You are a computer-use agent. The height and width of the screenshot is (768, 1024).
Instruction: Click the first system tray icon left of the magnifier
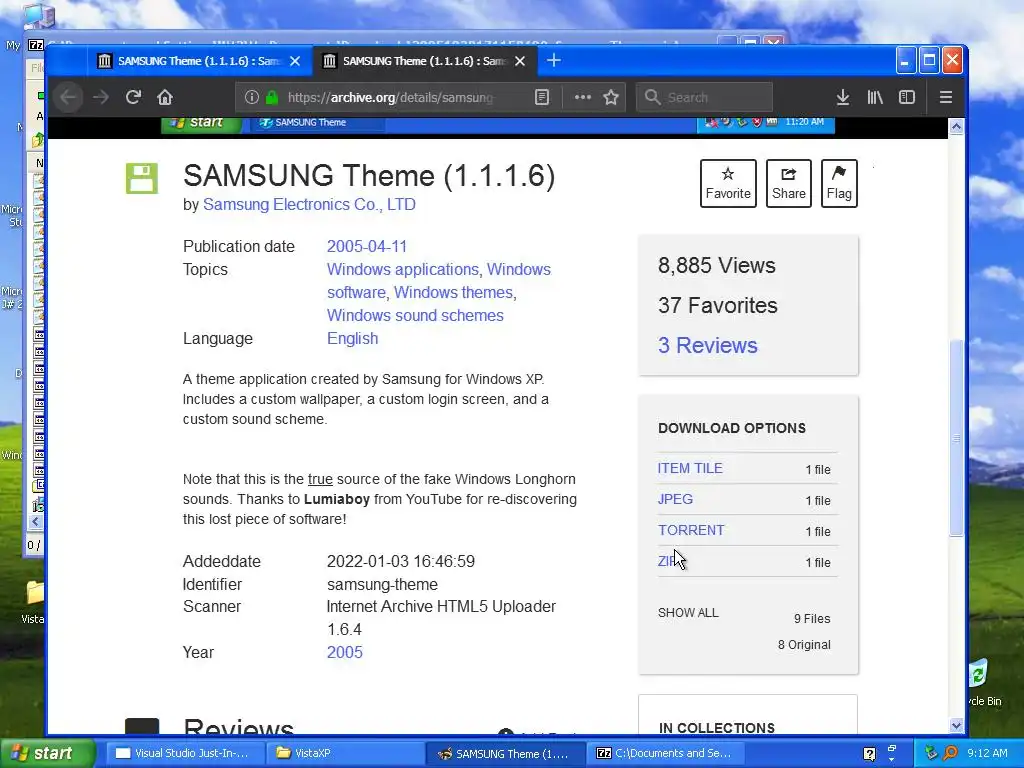(x=931, y=753)
